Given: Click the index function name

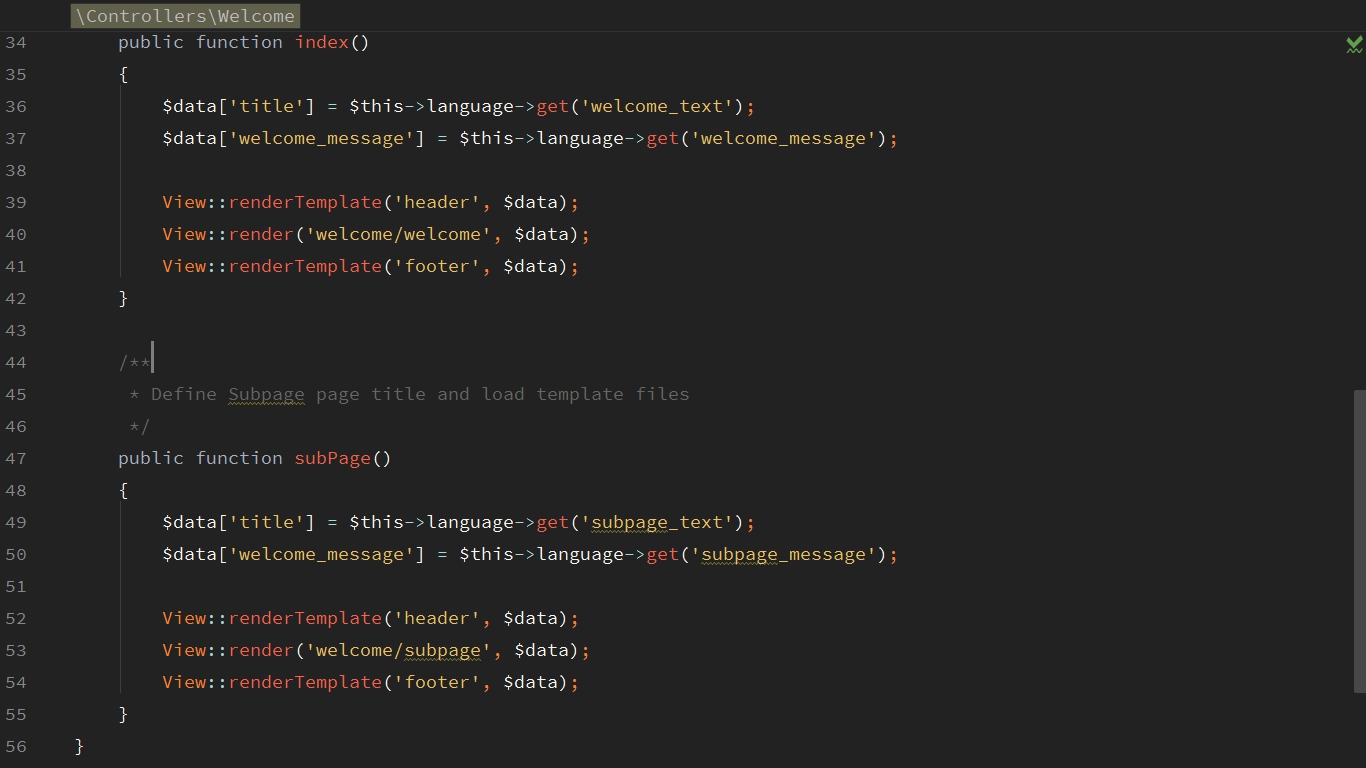Looking at the screenshot, I should pos(321,42).
